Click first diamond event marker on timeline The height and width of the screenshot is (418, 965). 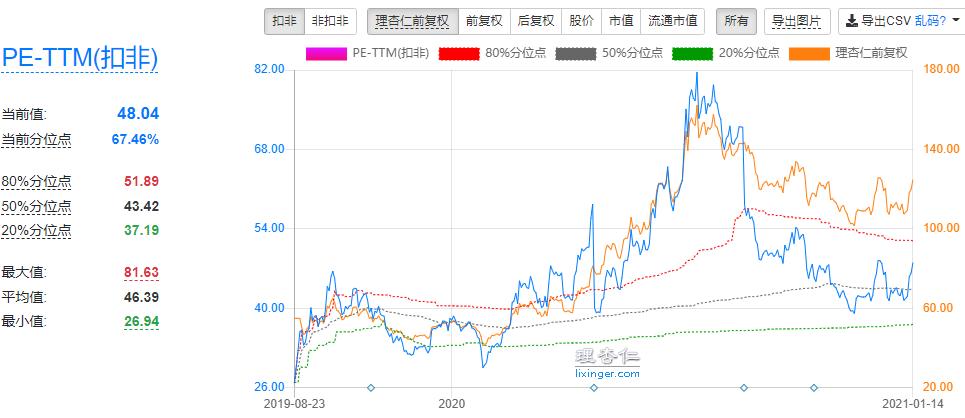370,387
